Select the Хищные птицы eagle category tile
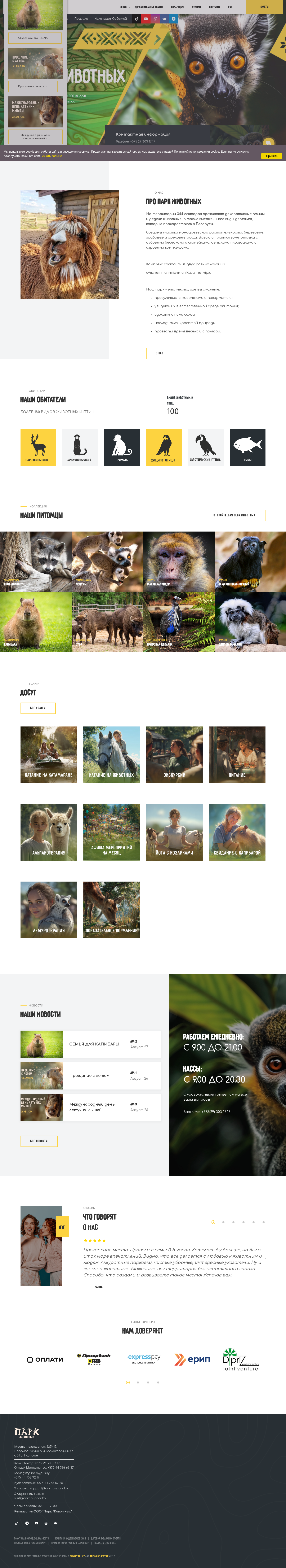The height and width of the screenshot is (1568, 286). (164, 447)
